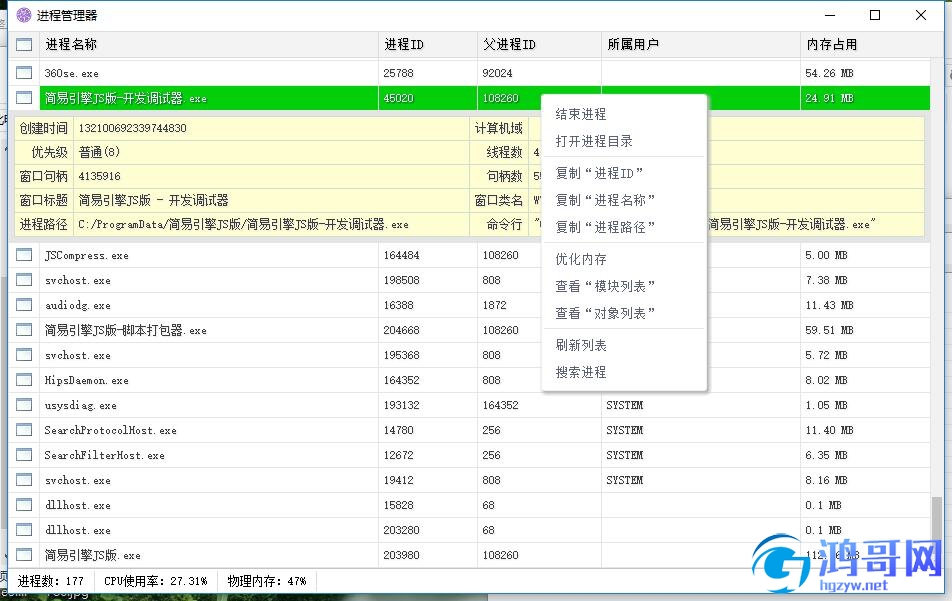Select the usysdiag.exe process name
The height and width of the screenshot is (601, 952).
[81, 405]
